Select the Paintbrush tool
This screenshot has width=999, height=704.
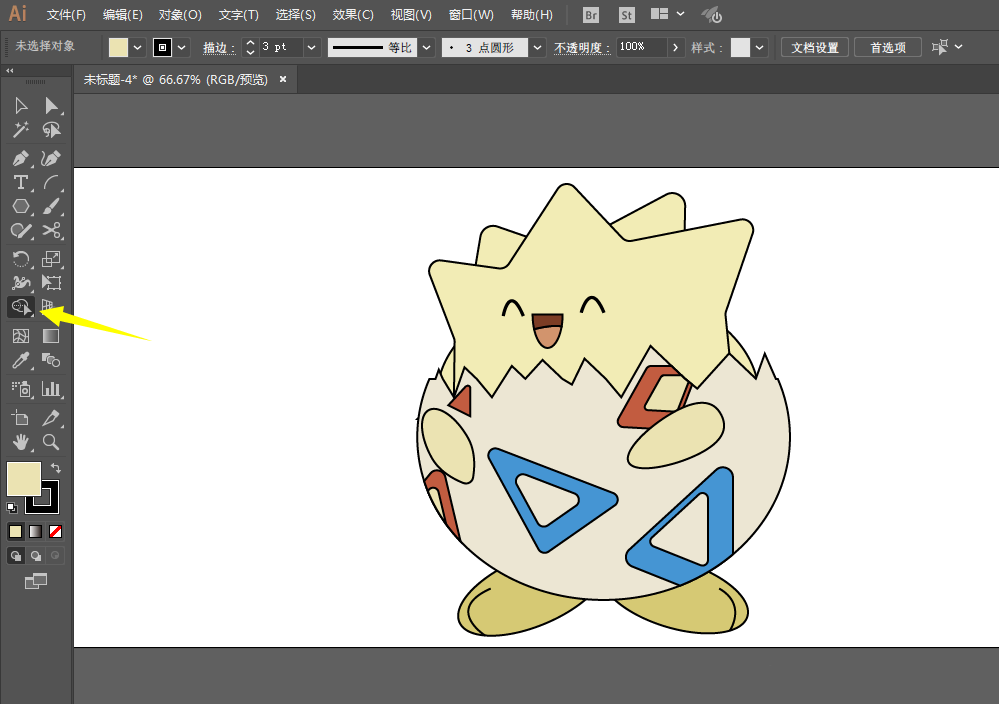click(x=51, y=206)
